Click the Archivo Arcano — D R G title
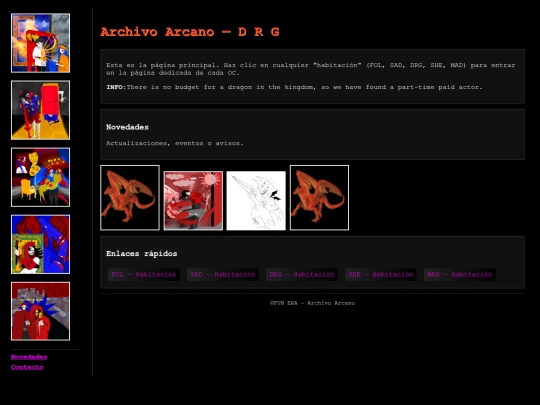 pyautogui.click(x=190, y=32)
